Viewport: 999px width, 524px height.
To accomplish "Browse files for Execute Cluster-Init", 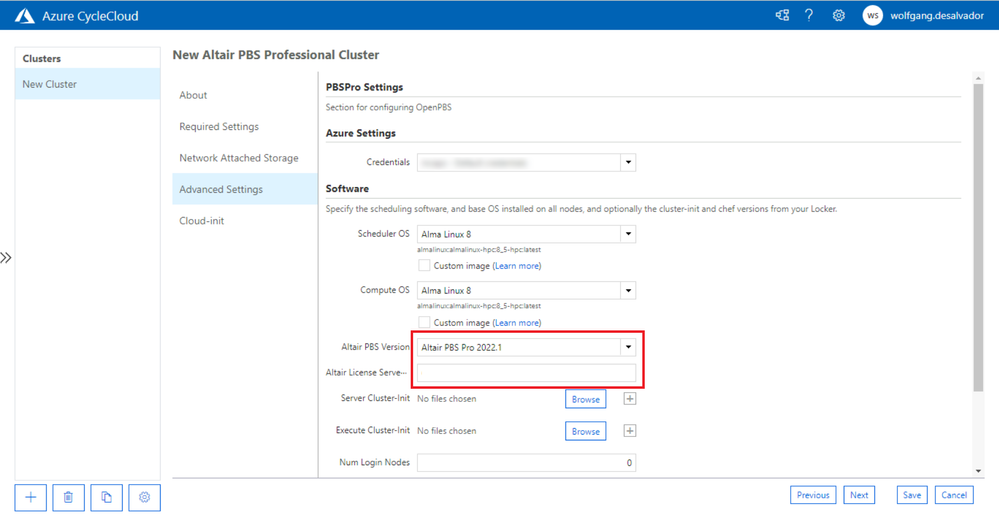I will pyautogui.click(x=586, y=431).
